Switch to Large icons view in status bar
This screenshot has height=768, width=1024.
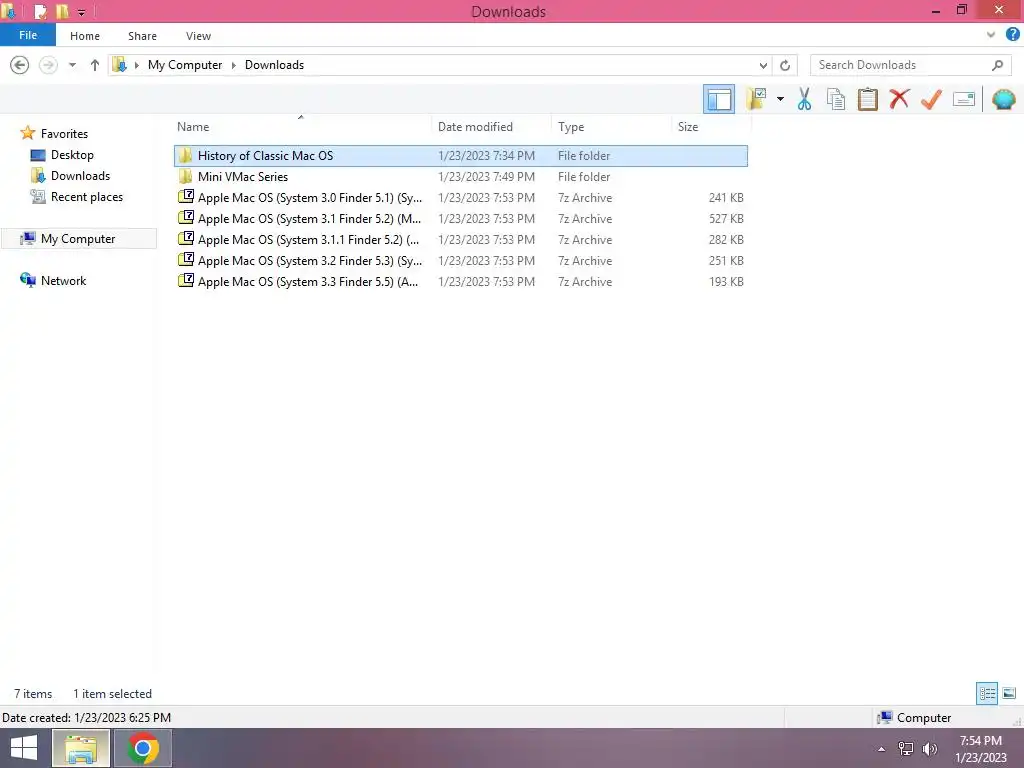coord(1008,693)
